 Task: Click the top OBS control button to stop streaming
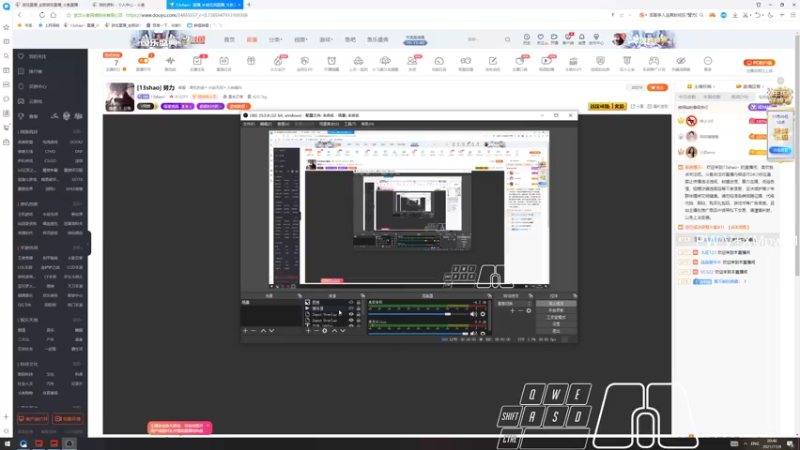(x=556, y=304)
